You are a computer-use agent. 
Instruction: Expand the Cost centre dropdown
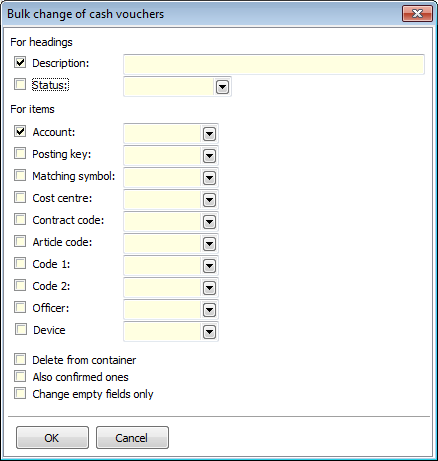[x=209, y=200]
